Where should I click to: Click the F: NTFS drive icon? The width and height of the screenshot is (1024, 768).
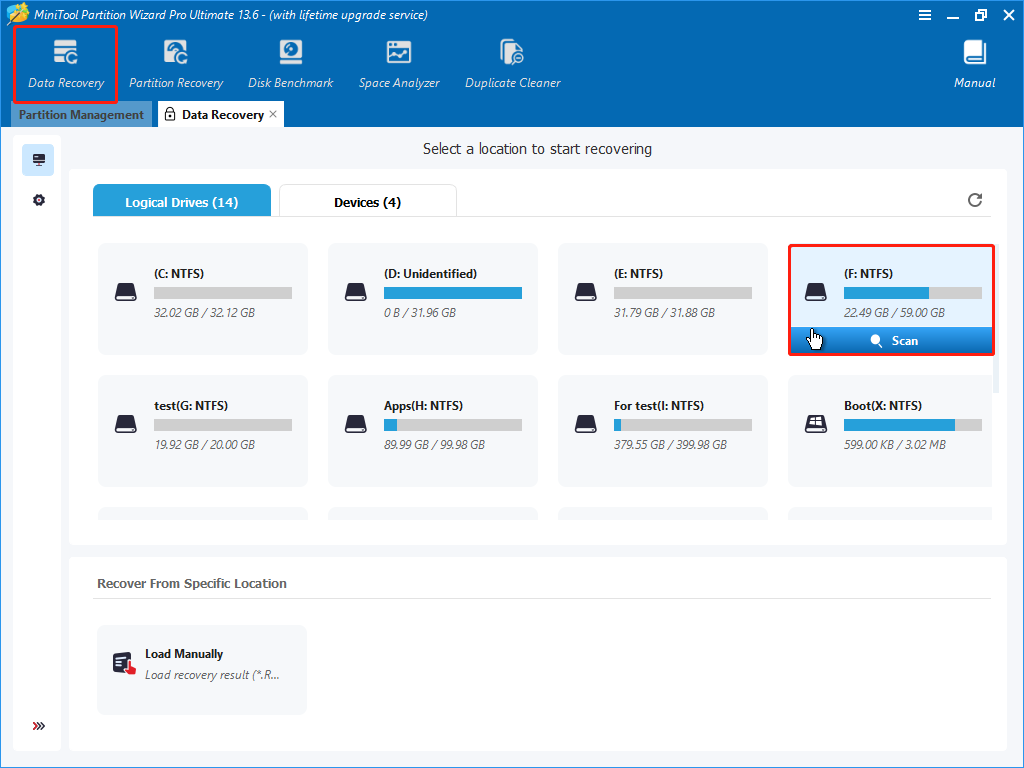[816, 292]
